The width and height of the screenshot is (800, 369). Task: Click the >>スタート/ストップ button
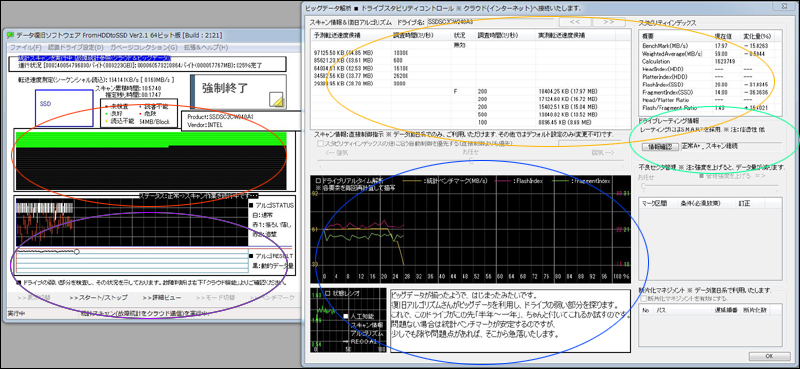coord(98,297)
